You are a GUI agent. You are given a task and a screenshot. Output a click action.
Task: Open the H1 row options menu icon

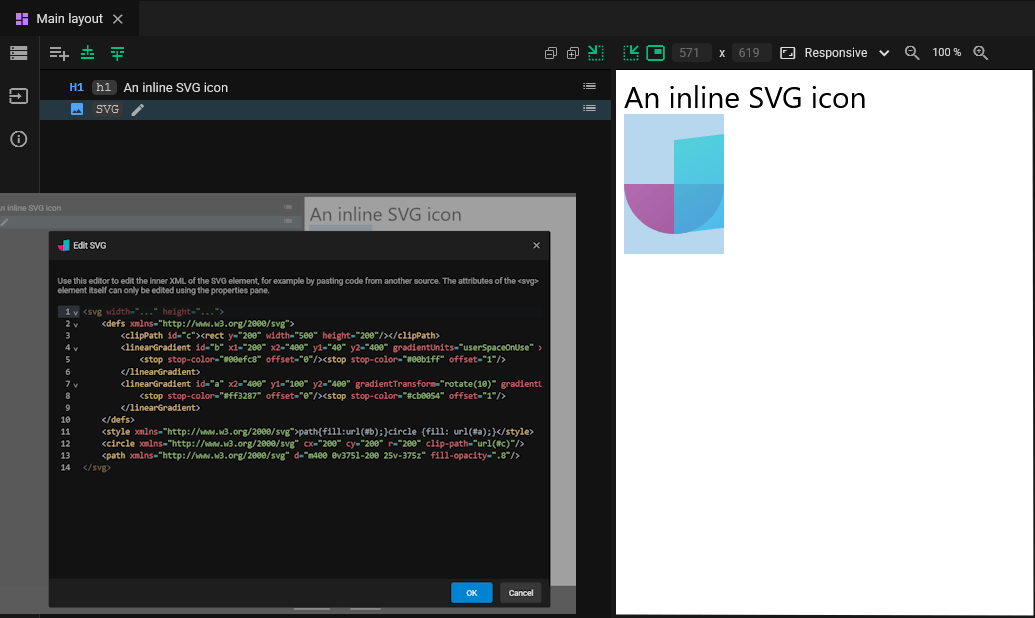click(589, 86)
